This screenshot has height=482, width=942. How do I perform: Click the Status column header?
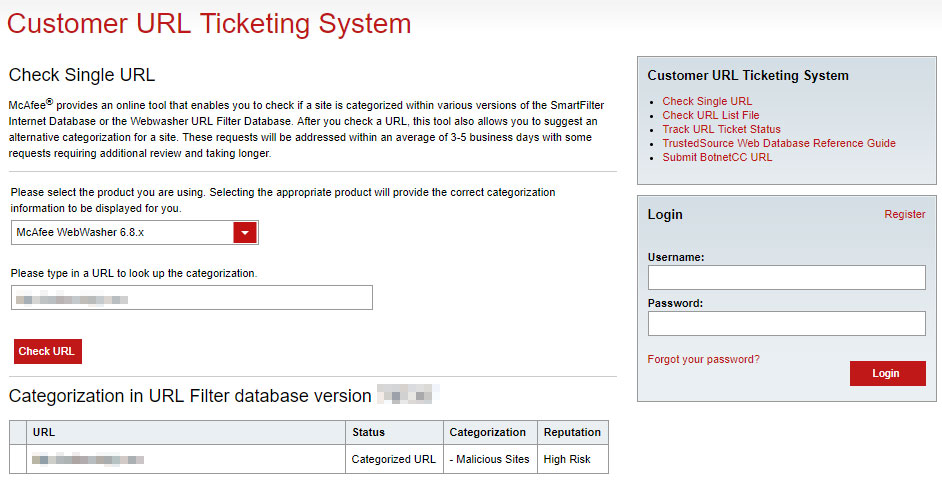pyautogui.click(x=394, y=432)
